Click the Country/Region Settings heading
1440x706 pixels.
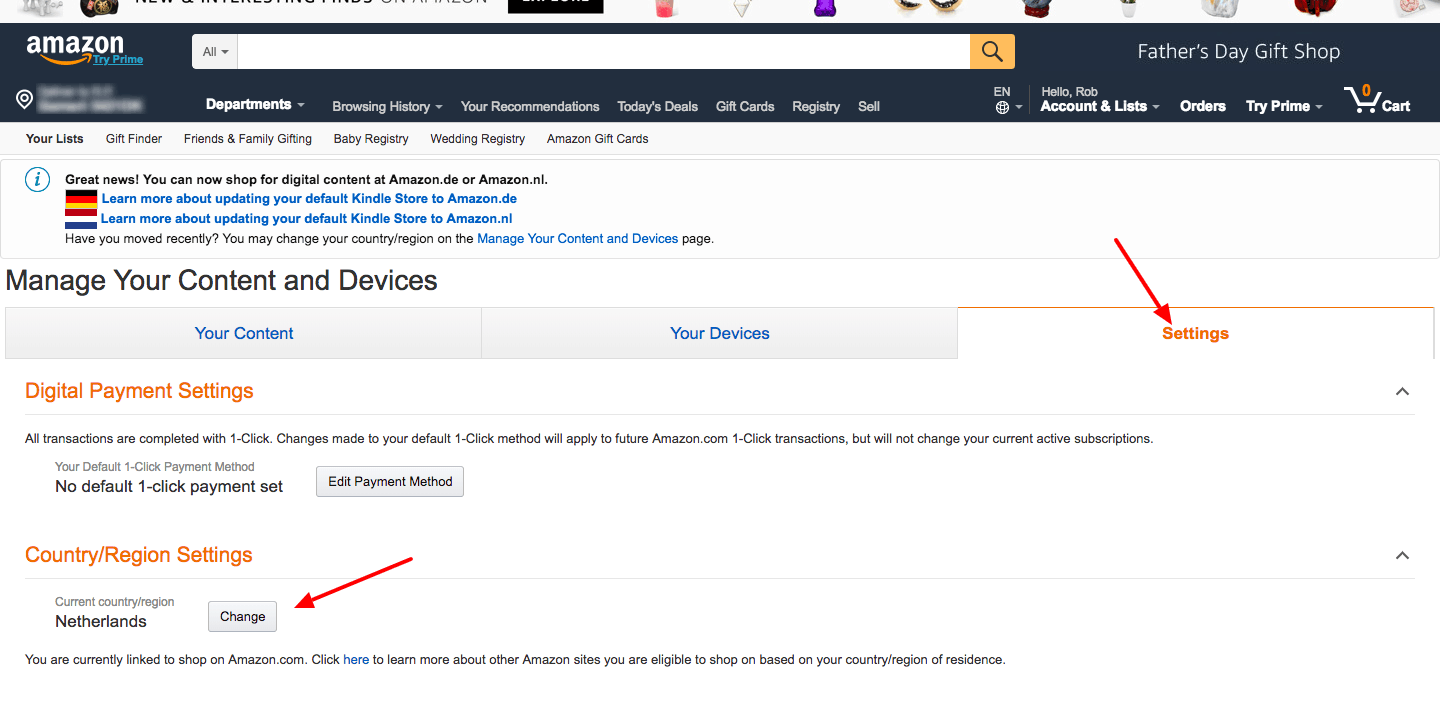pyautogui.click(x=139, y=555)
